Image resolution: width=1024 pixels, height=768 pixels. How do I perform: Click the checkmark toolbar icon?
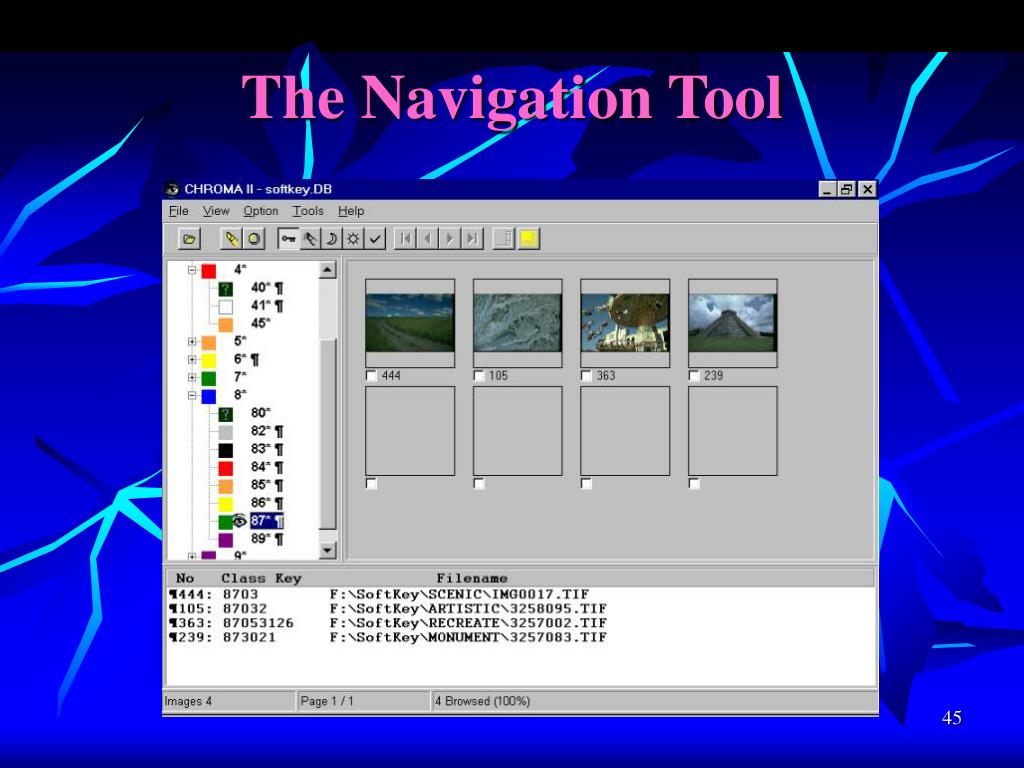375,239
